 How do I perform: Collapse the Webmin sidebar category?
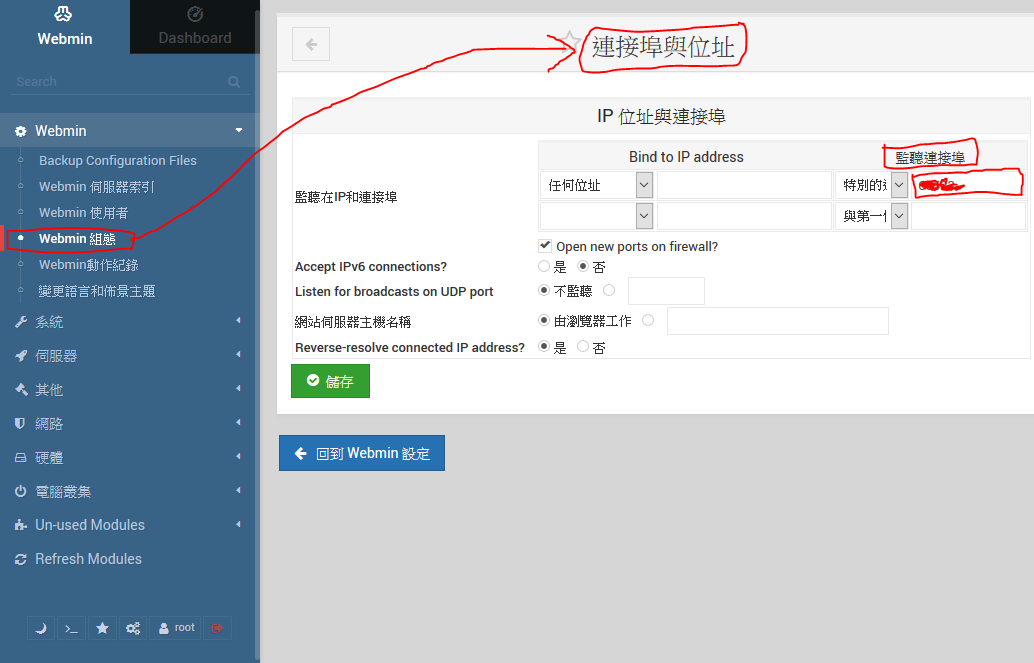point(130,131)
